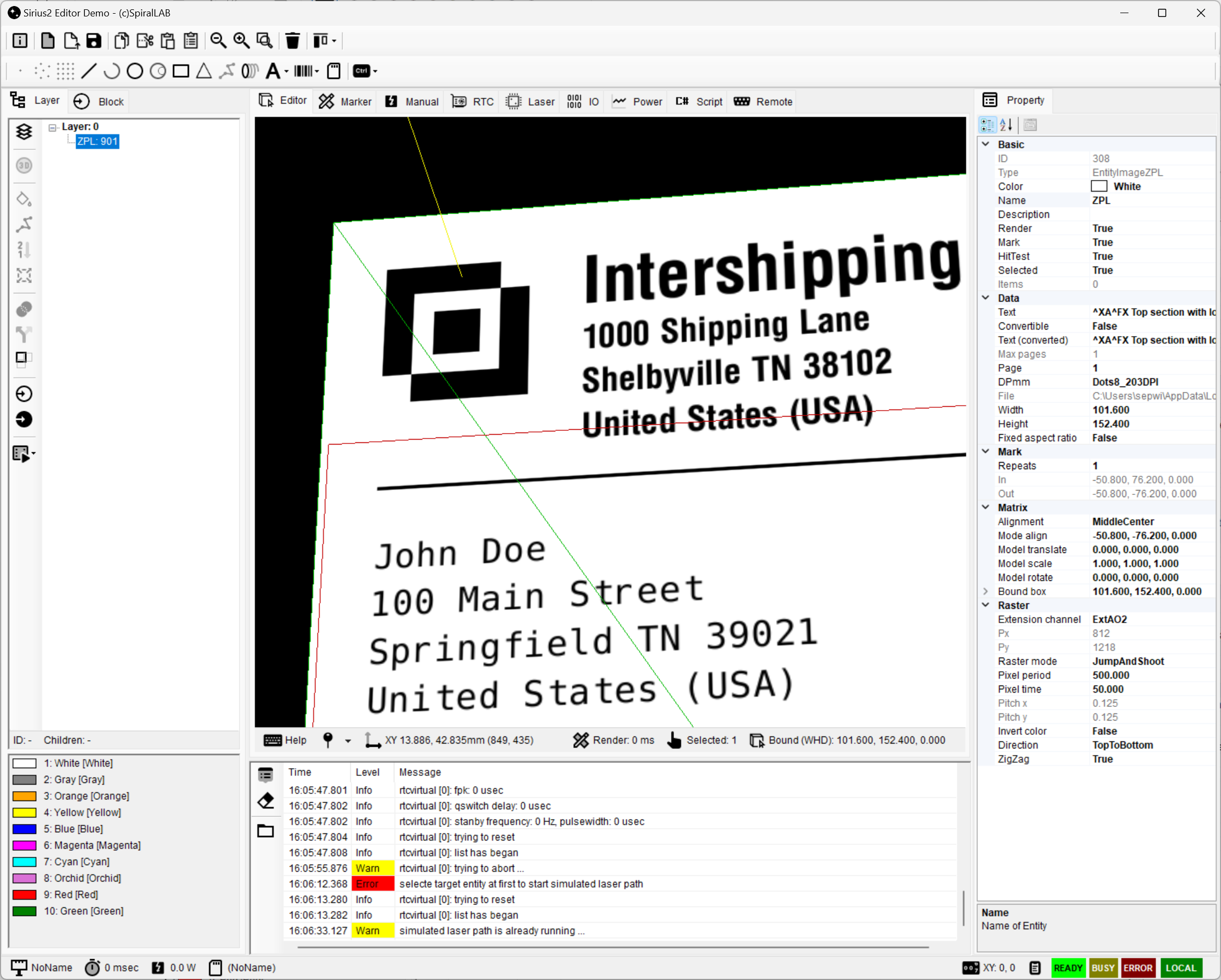Click the Zoom Out magnifier icon
Image resolution: width=1221 pixels, height=980 pixels.
218,41
